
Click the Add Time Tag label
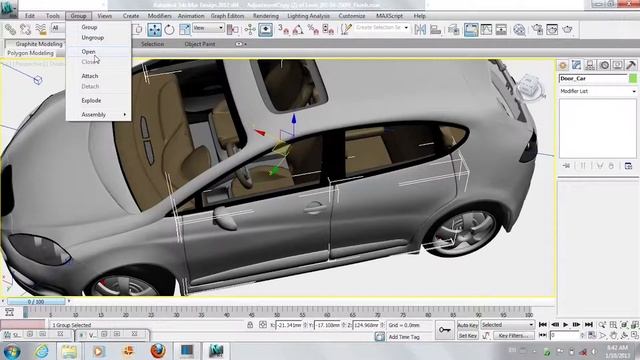(x=404, y=337)
